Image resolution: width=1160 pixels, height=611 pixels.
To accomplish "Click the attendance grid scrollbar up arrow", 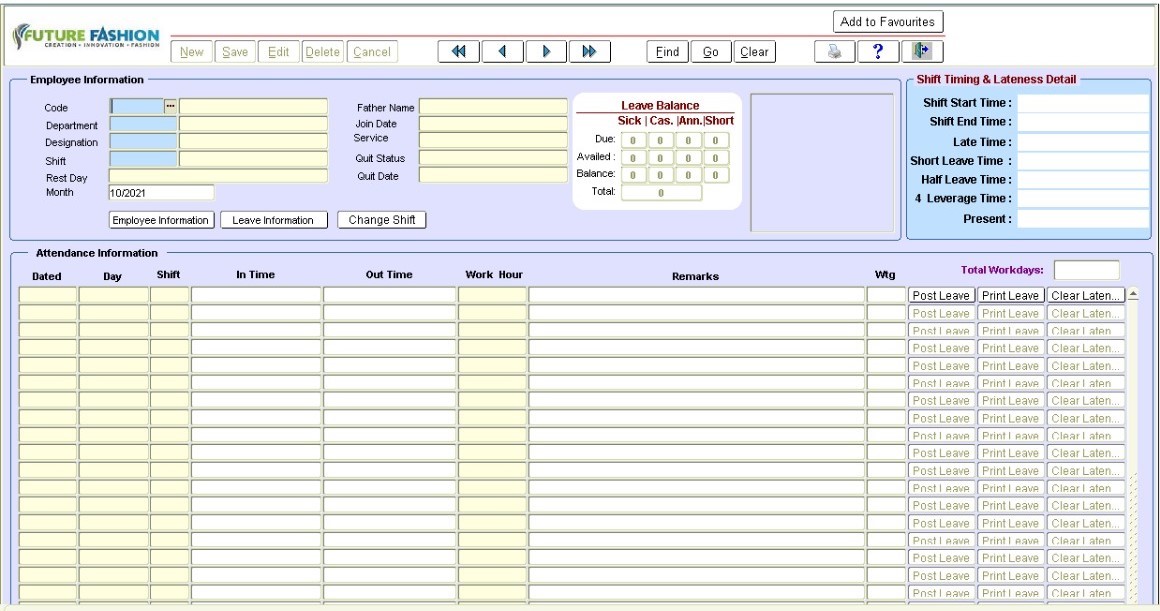I will 1133,295.
